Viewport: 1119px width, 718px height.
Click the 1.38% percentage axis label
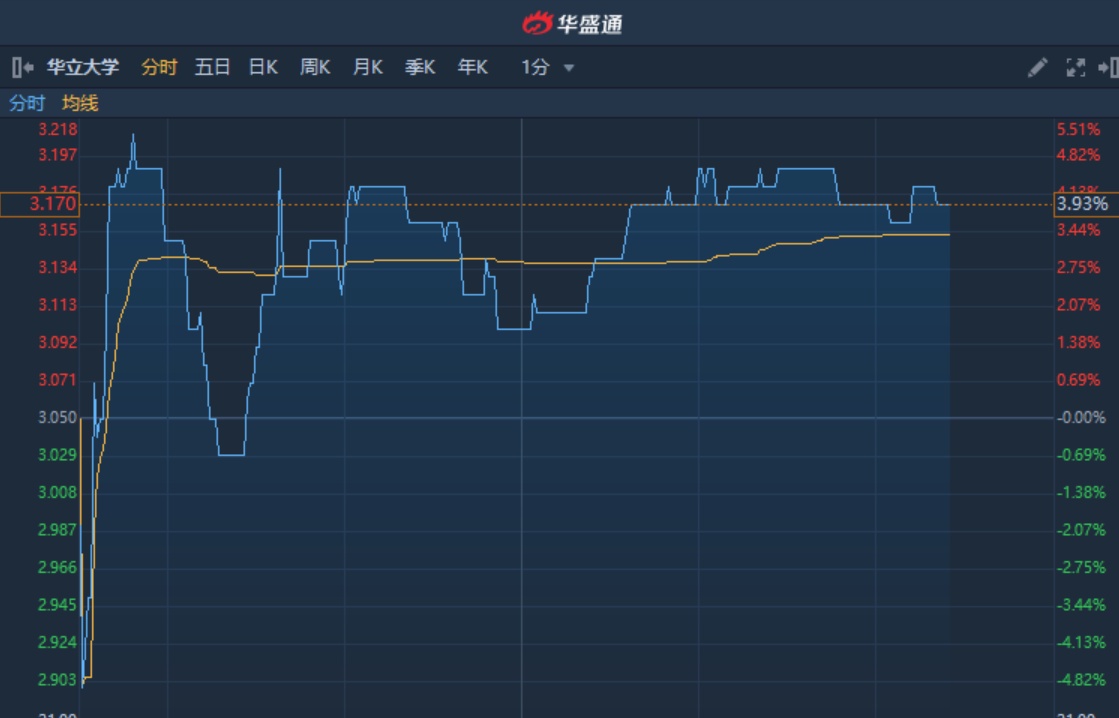point(1078,343)
